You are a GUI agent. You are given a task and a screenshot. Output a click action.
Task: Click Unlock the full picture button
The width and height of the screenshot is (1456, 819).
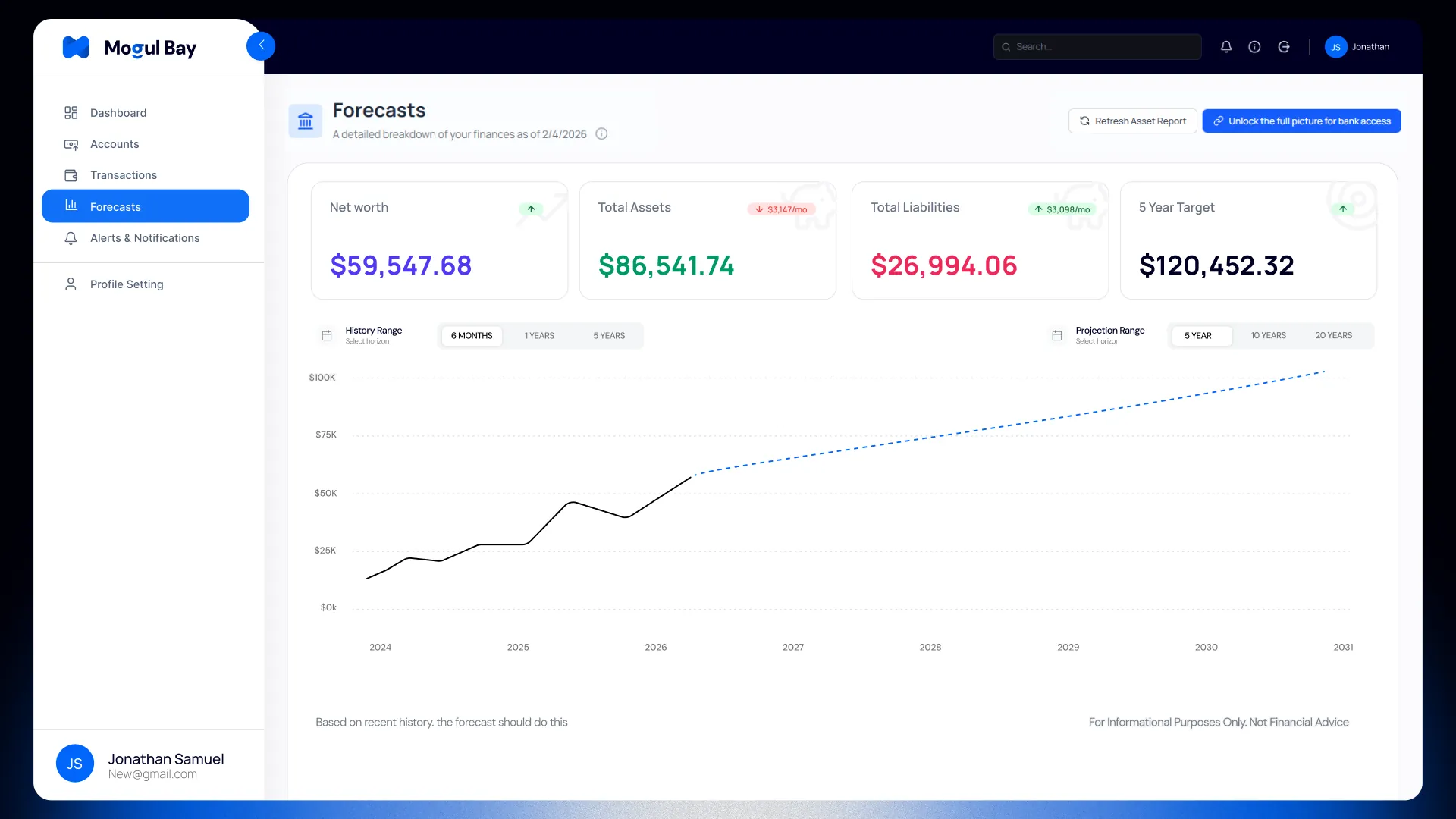coord(1301,121)
